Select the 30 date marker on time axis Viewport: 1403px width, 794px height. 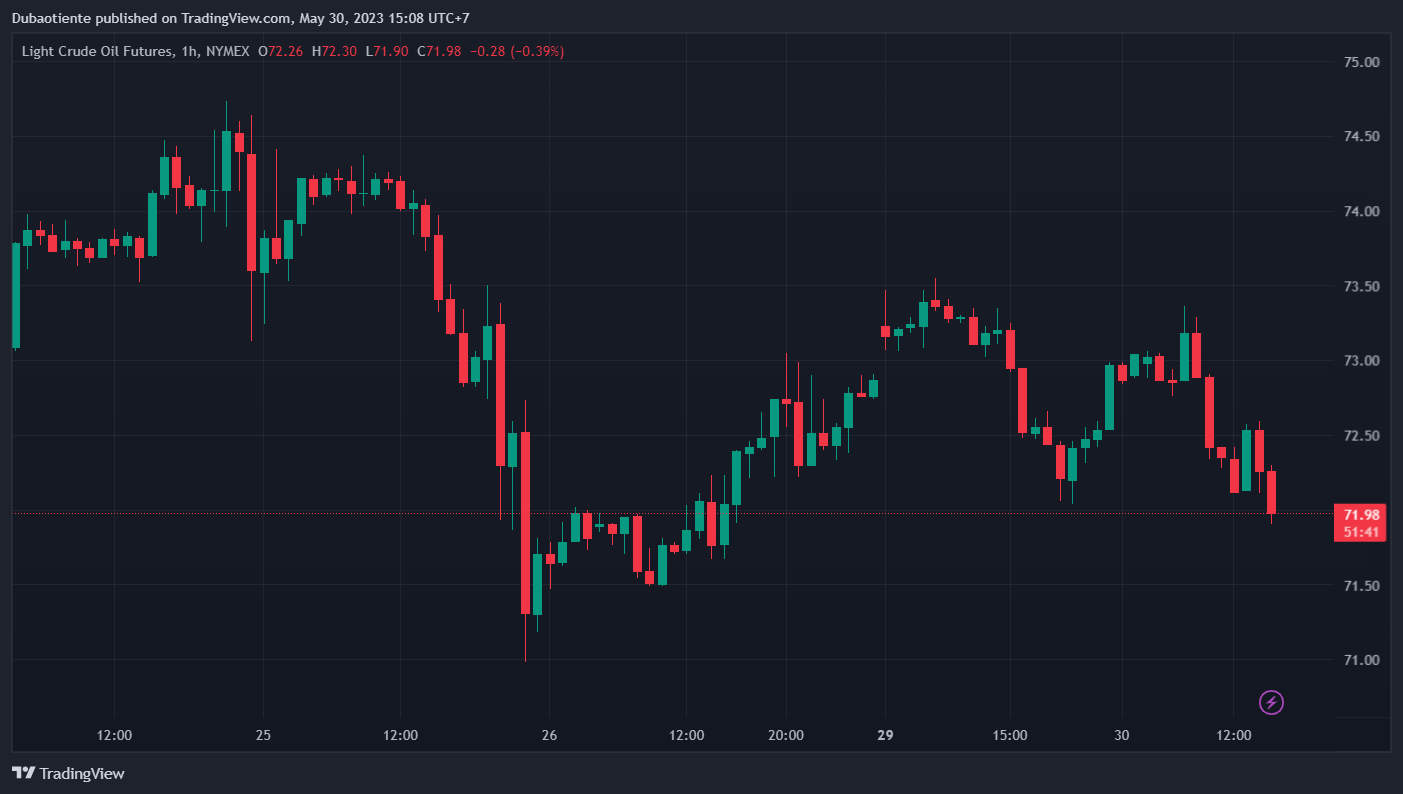[1122, 735]
